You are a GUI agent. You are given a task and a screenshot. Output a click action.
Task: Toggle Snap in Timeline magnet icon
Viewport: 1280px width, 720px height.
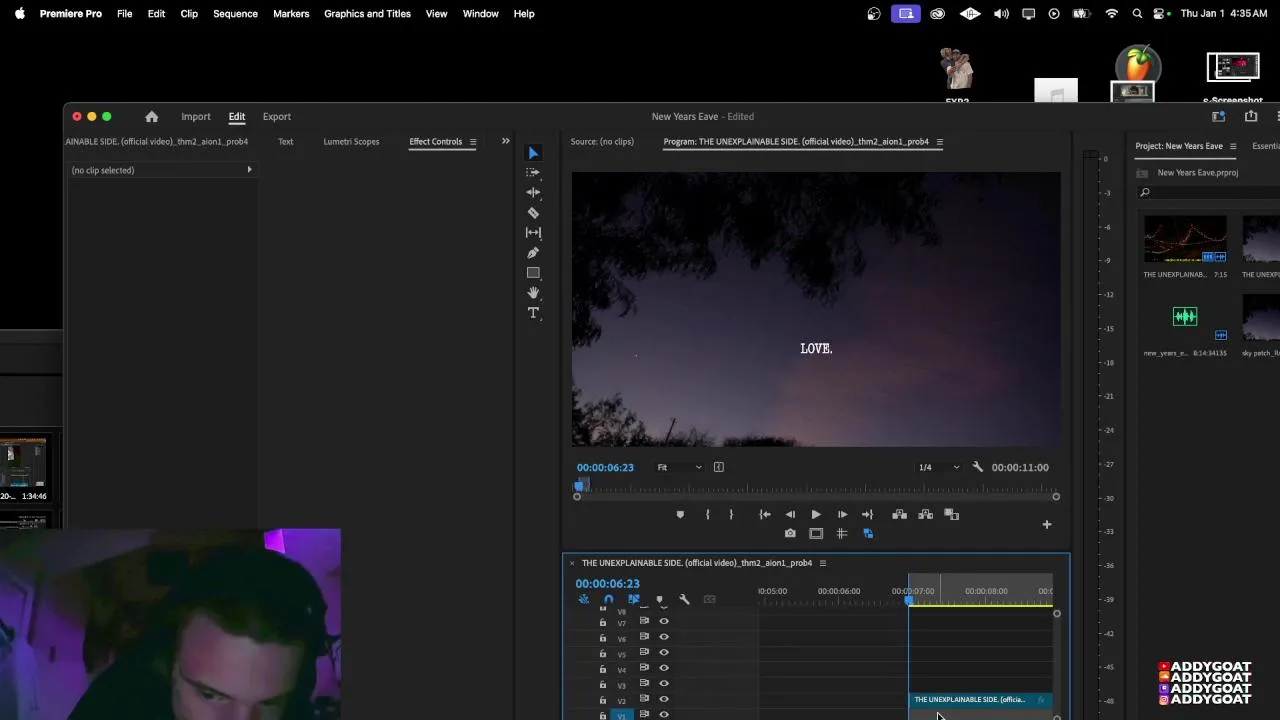608,600
